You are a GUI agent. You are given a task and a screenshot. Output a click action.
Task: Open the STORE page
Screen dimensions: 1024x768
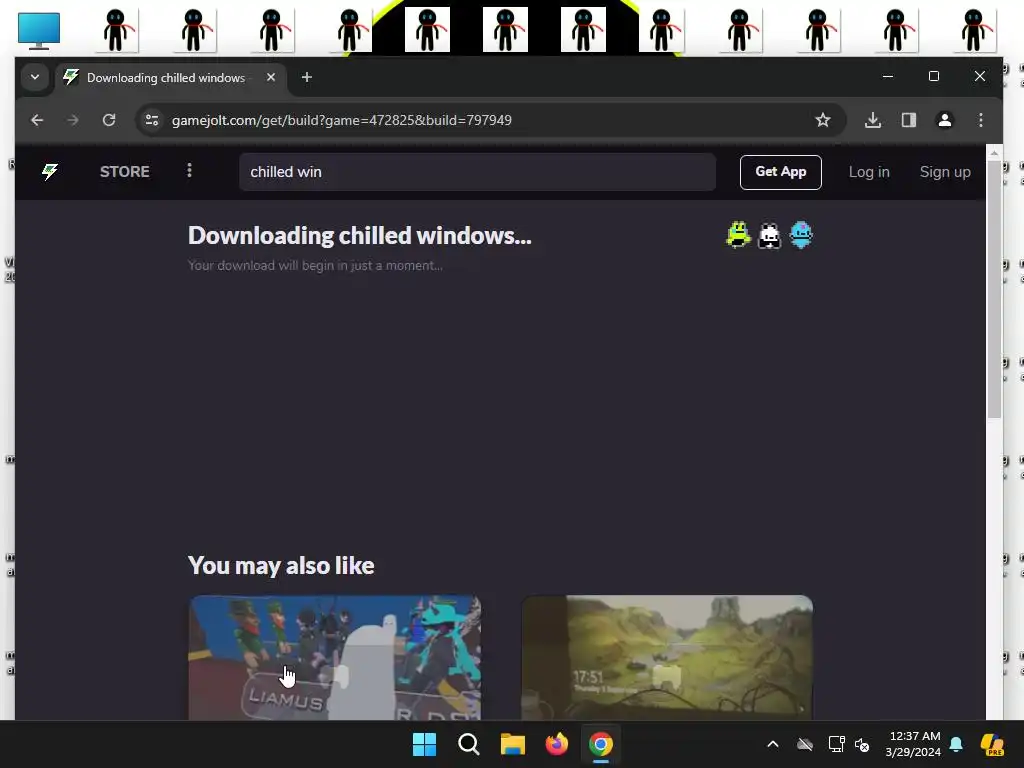coord(125,172)
